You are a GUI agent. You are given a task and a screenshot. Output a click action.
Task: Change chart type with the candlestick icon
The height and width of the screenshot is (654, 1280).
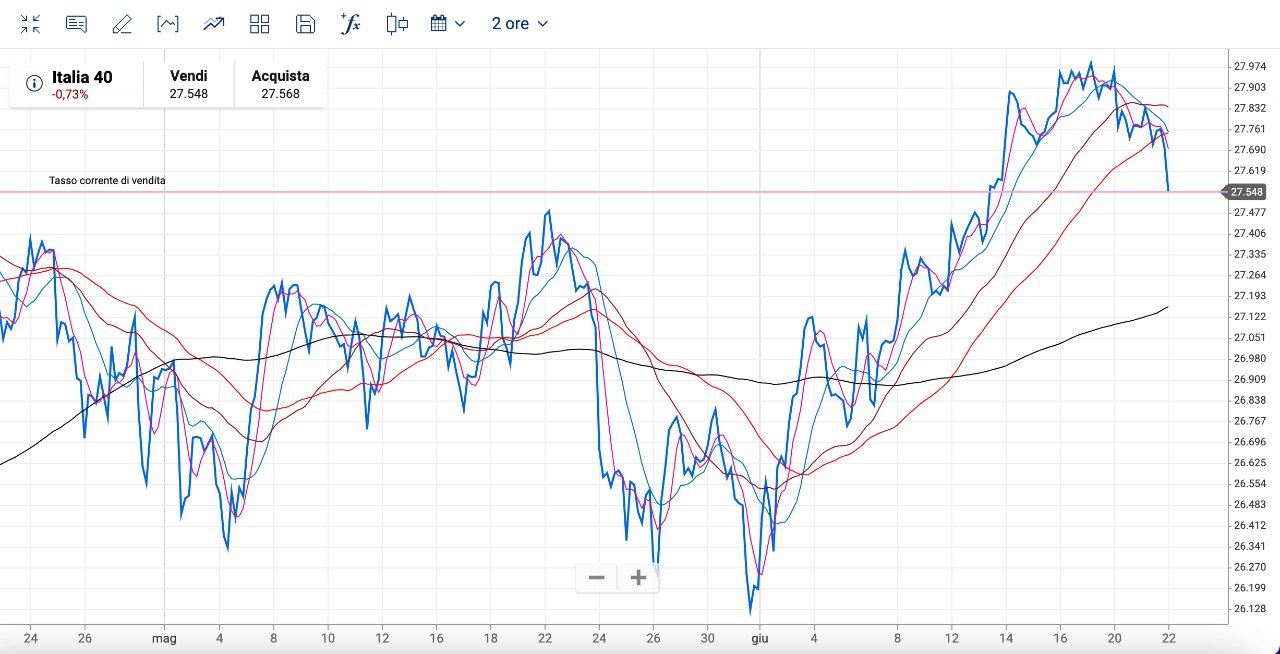click(397, 24)
